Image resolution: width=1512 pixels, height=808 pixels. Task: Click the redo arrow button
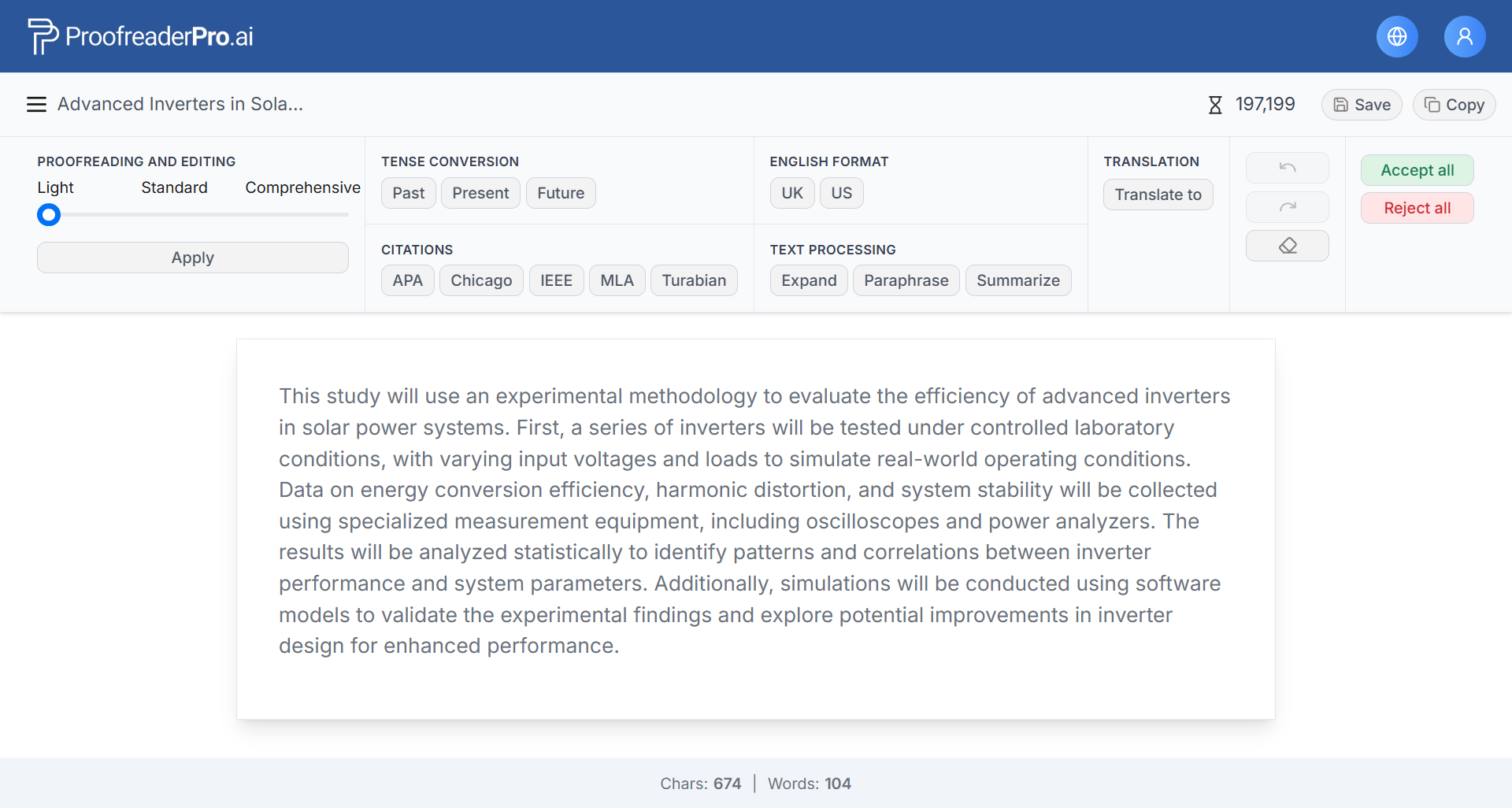point(1287,207)
